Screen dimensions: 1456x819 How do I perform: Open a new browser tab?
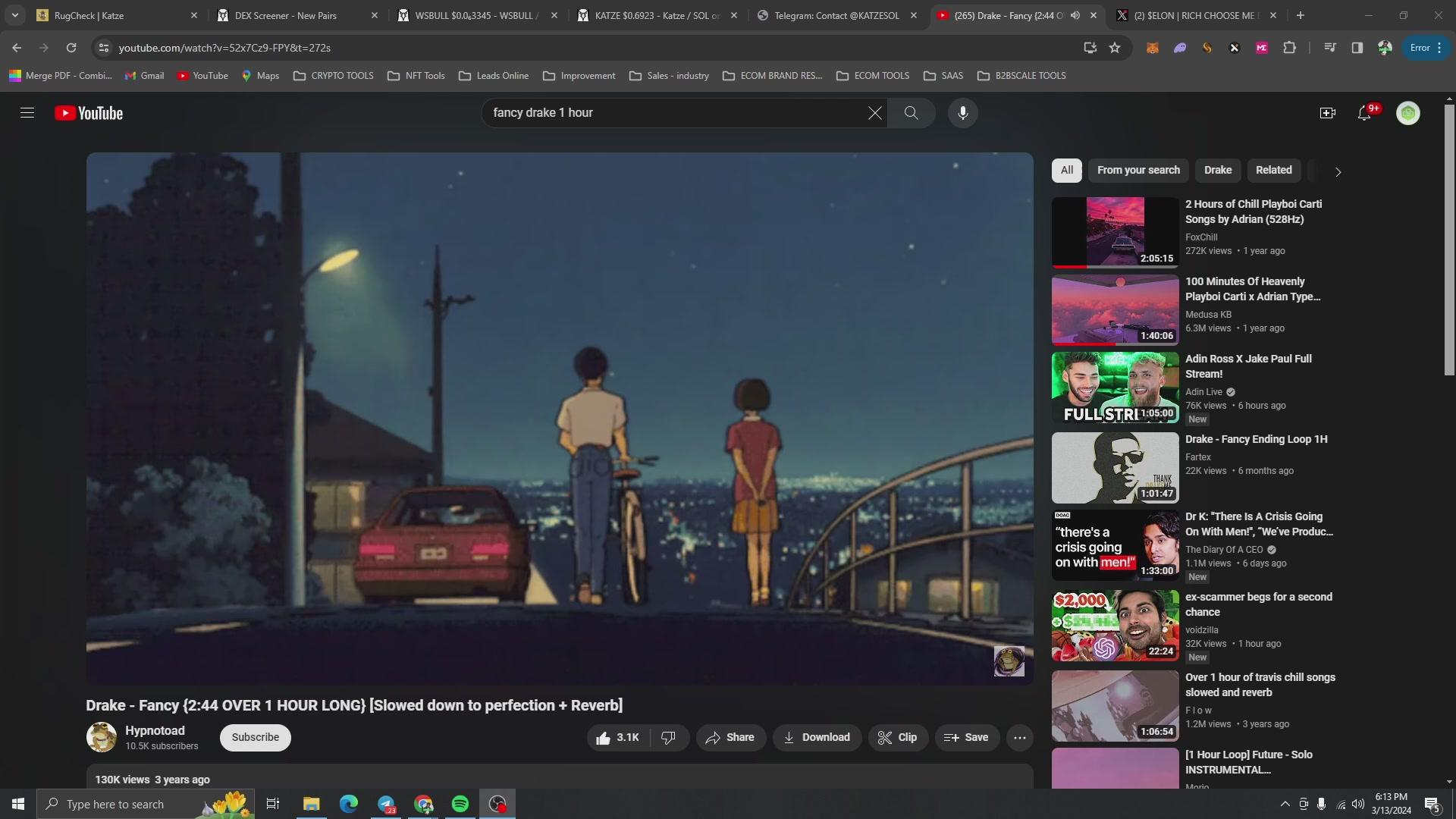point(1301,15)
